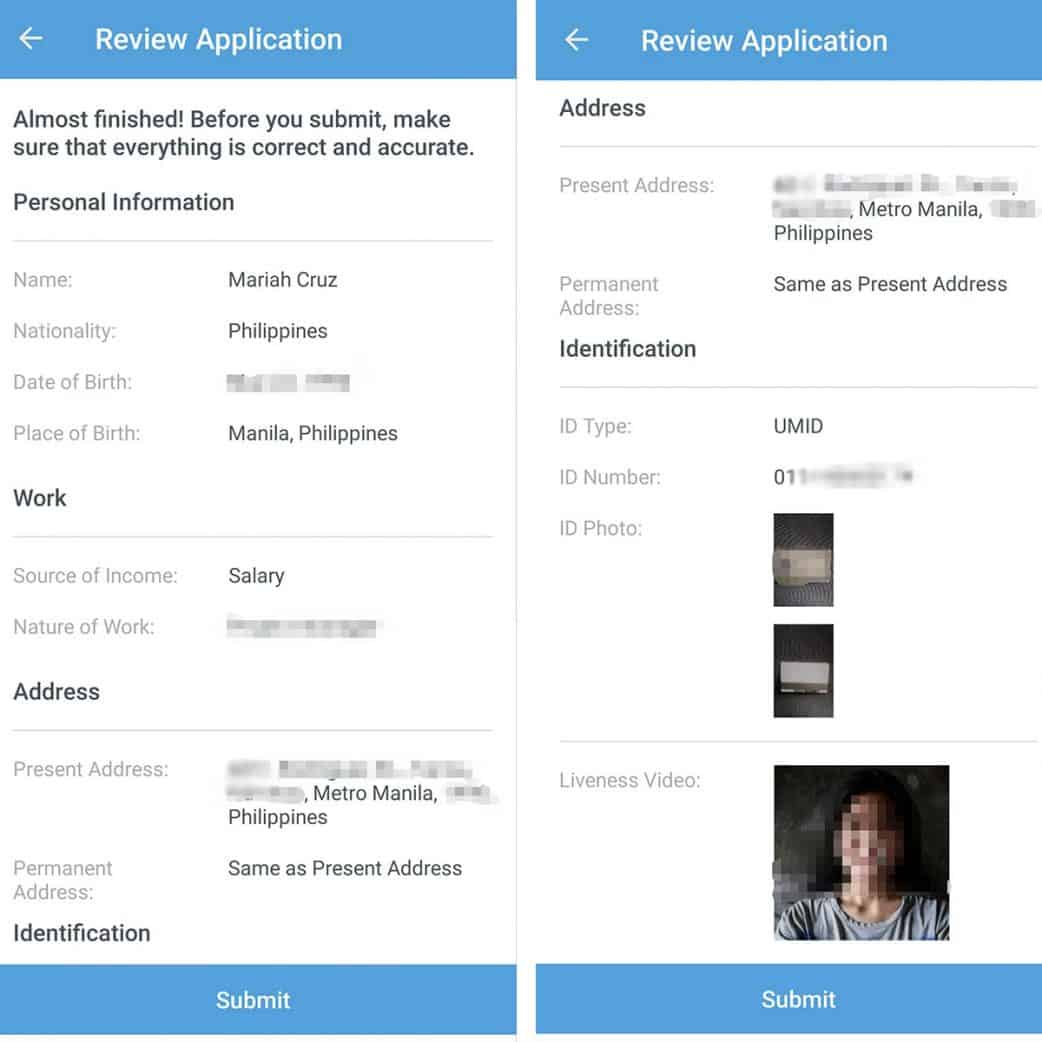Click the Source of Income value Salary
The width and height of the screenshot is (1042, 1042).
point(256,576)
